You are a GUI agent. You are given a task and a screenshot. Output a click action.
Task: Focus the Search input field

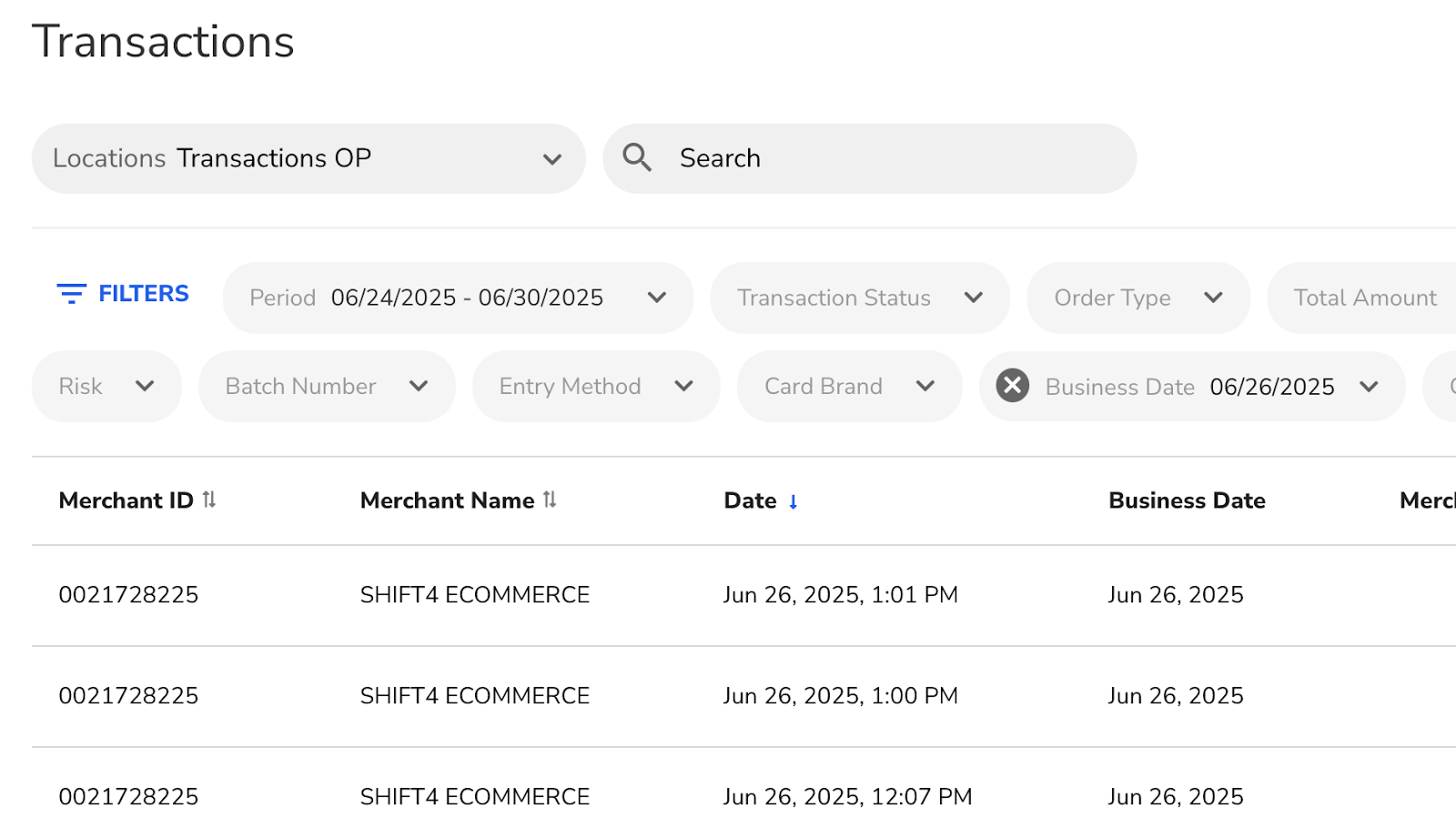892,158
